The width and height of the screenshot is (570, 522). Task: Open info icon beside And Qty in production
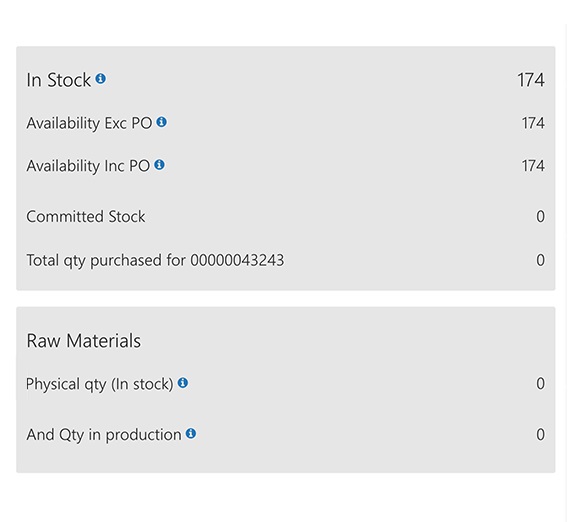pyautogui.click(x=191, y=433)
